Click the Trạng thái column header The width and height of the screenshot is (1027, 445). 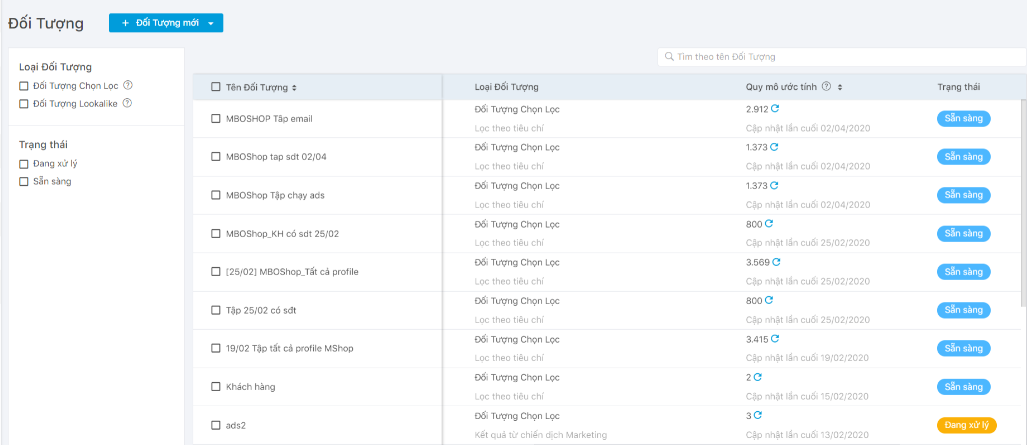click(958, 87)
